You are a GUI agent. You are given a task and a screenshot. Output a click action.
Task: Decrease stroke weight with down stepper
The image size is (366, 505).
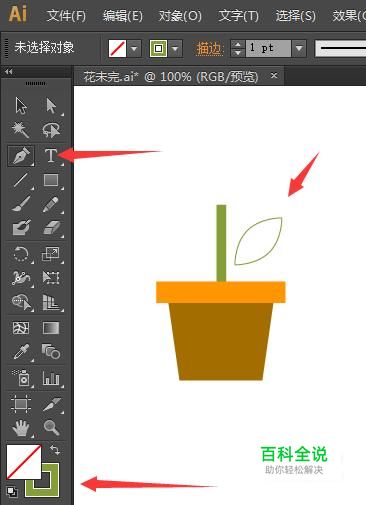[238, 53]
